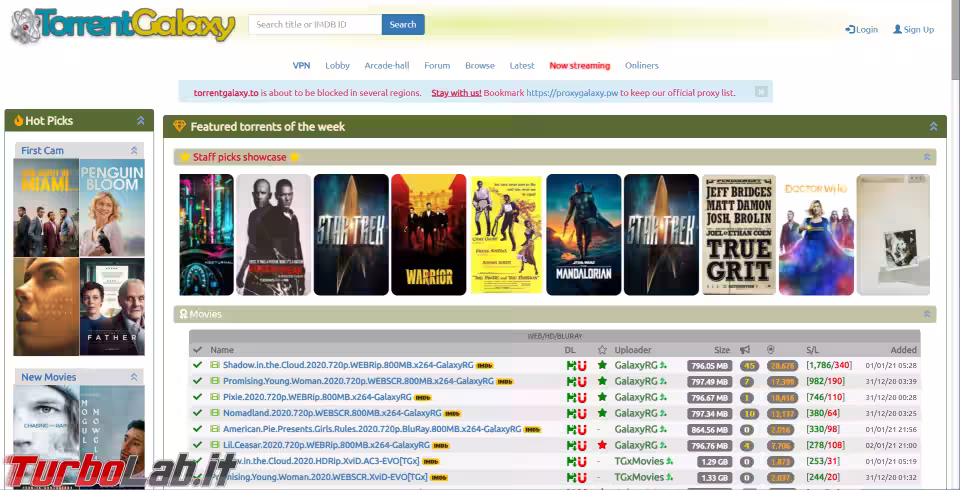Viewport: 960px width, 490px height.
Task: Open magnet link for American.Pie.Presents.Girls.Rules
Action: 582,429
